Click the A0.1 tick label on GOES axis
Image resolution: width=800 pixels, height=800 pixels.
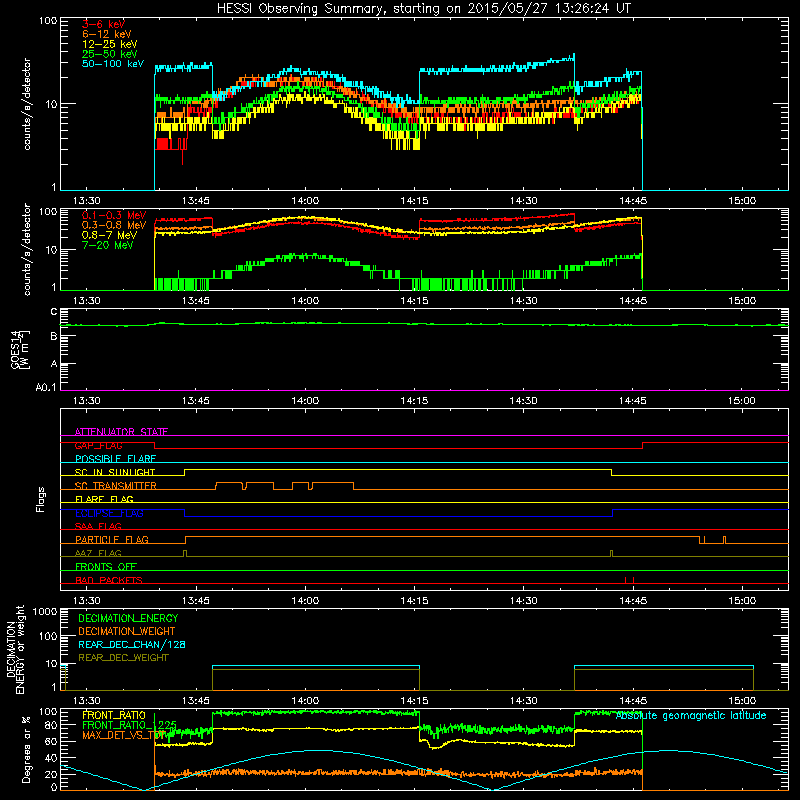[46, 387]
